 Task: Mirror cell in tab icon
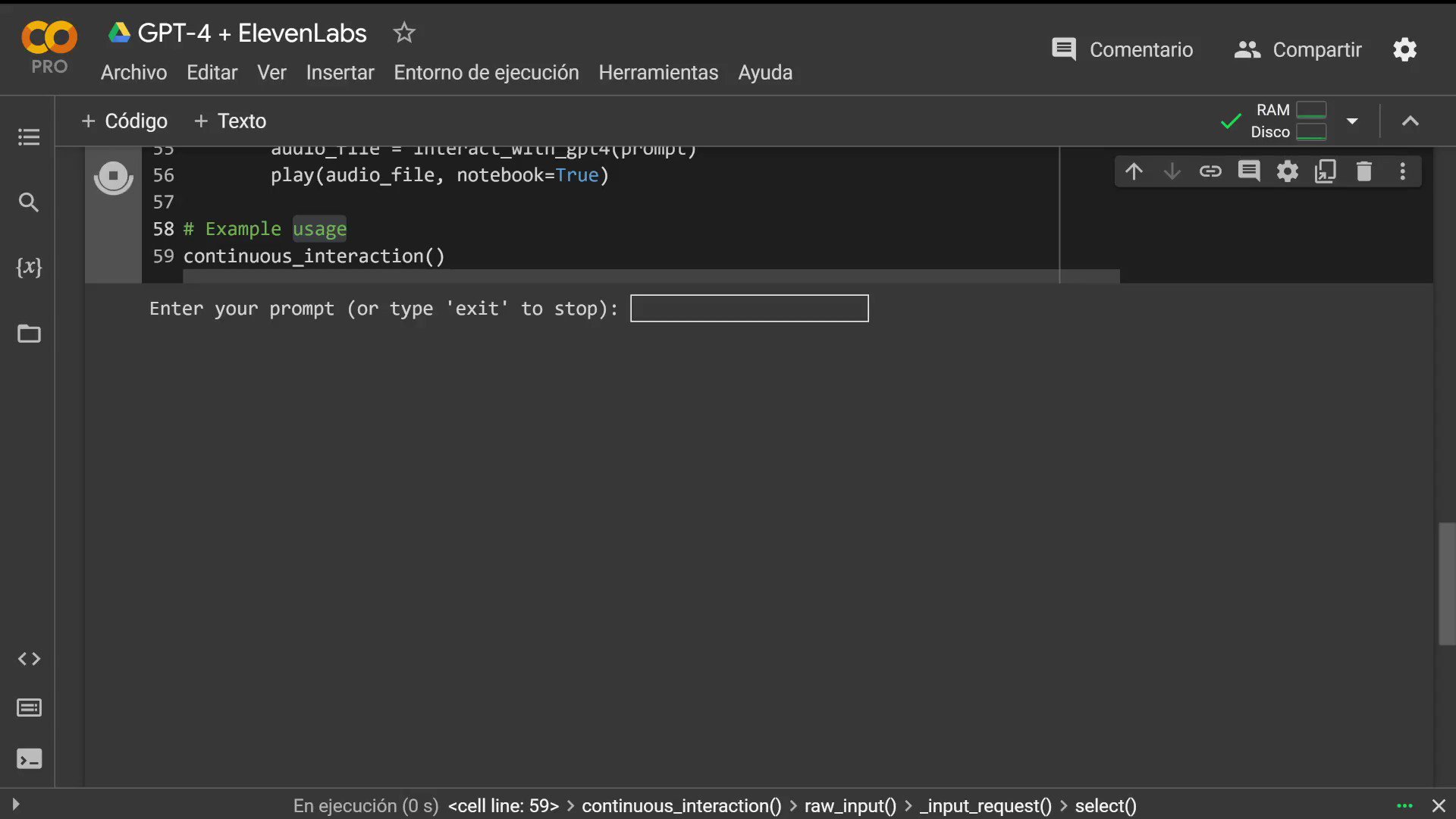click(x=1325, y=171)
